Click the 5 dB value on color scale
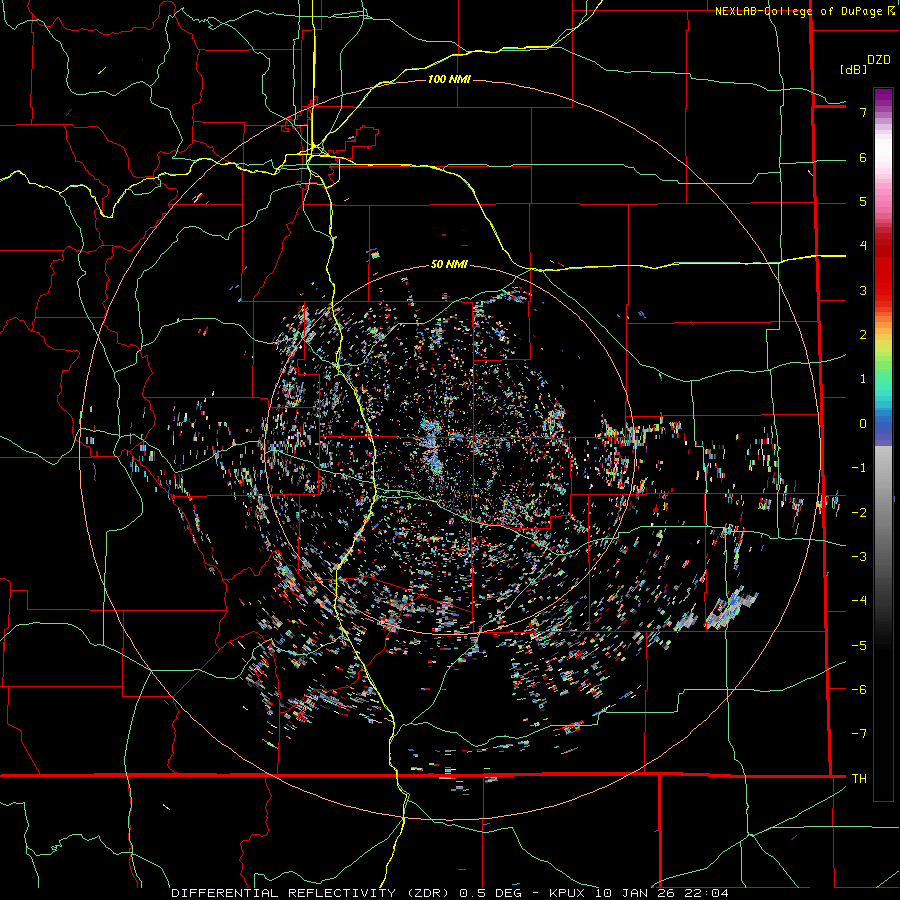900x900 pixels. tap(863, 201)
